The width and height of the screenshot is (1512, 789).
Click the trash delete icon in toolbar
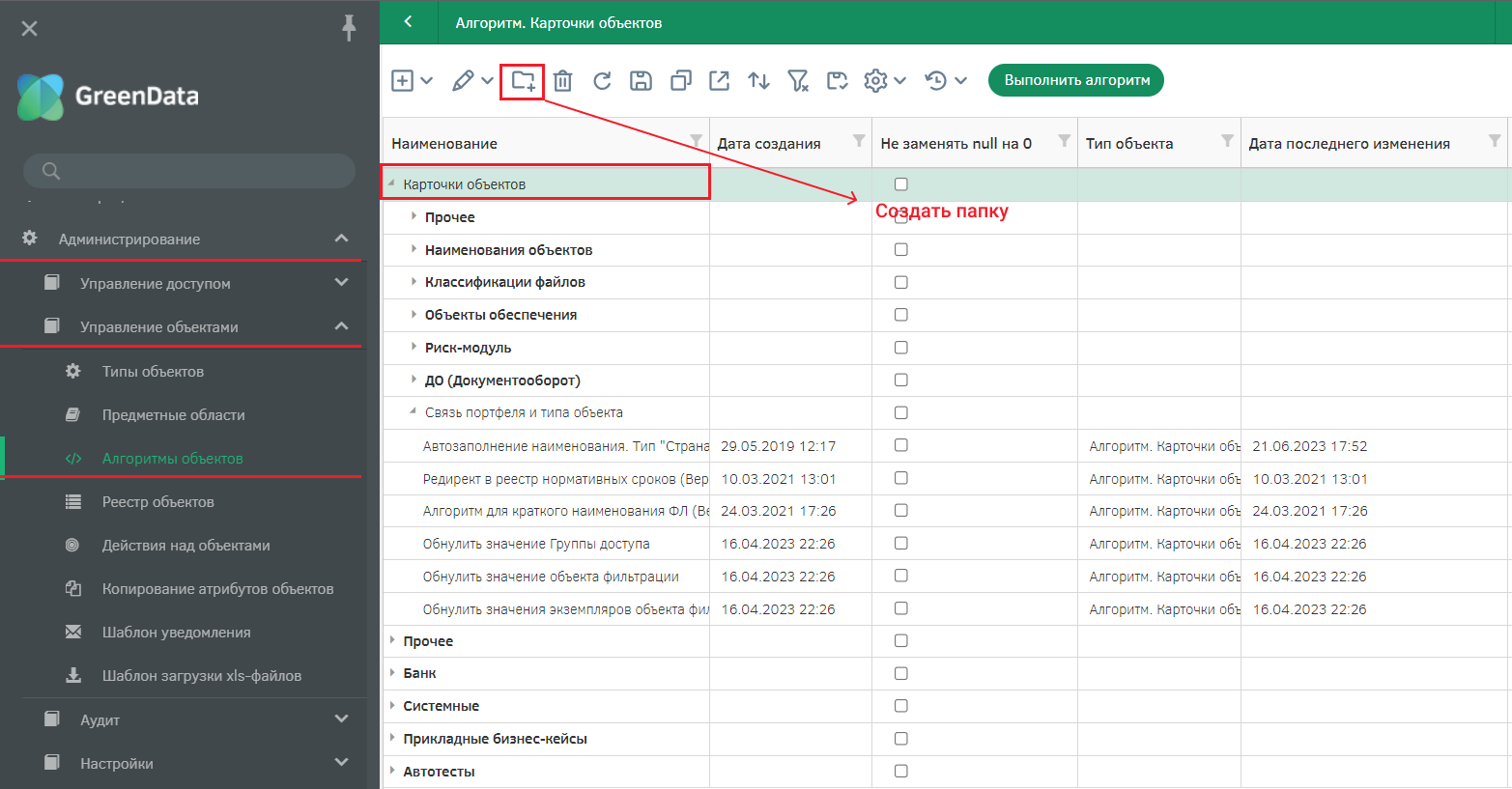562,81
